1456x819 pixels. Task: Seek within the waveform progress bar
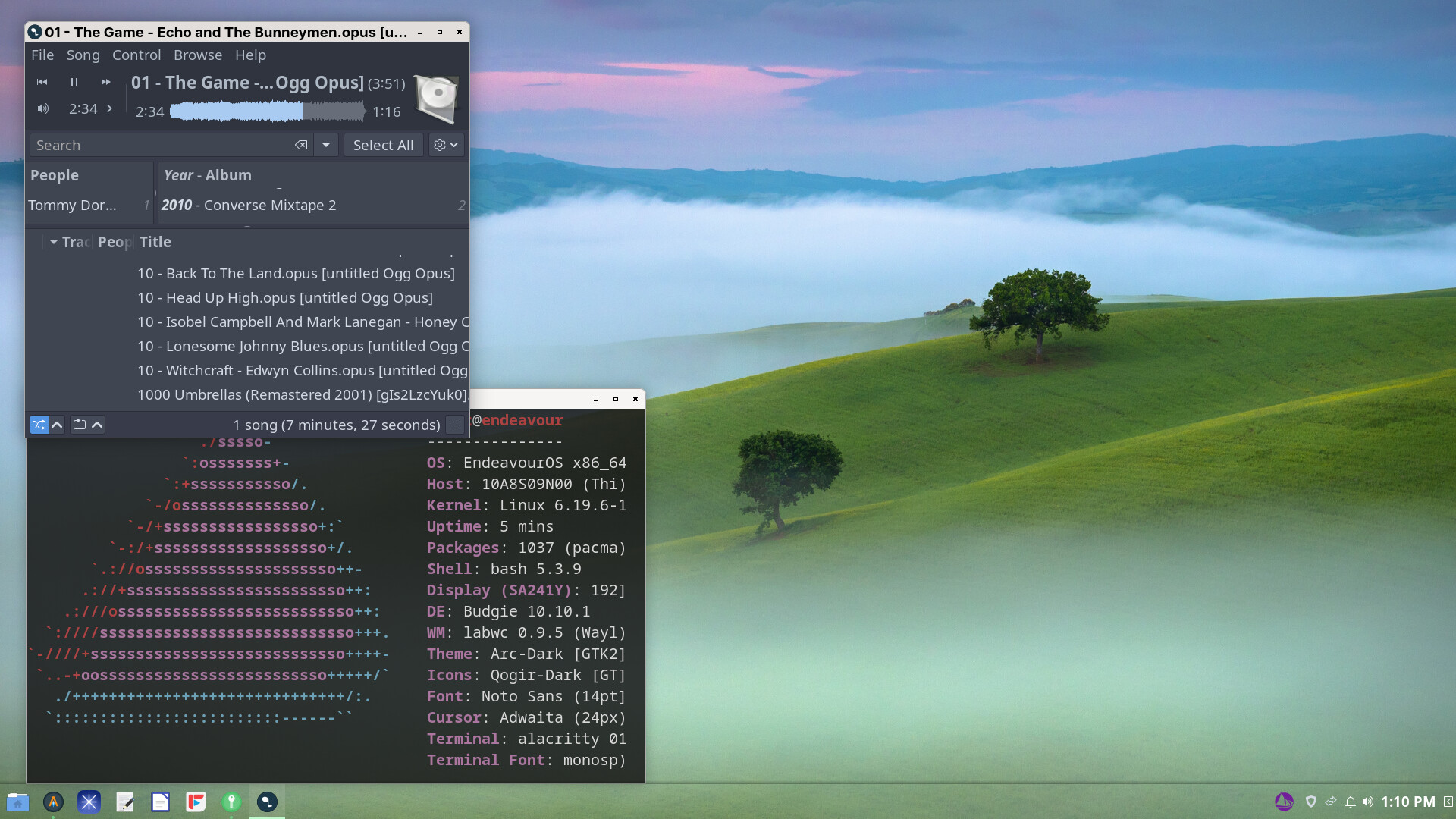point(267,111)
